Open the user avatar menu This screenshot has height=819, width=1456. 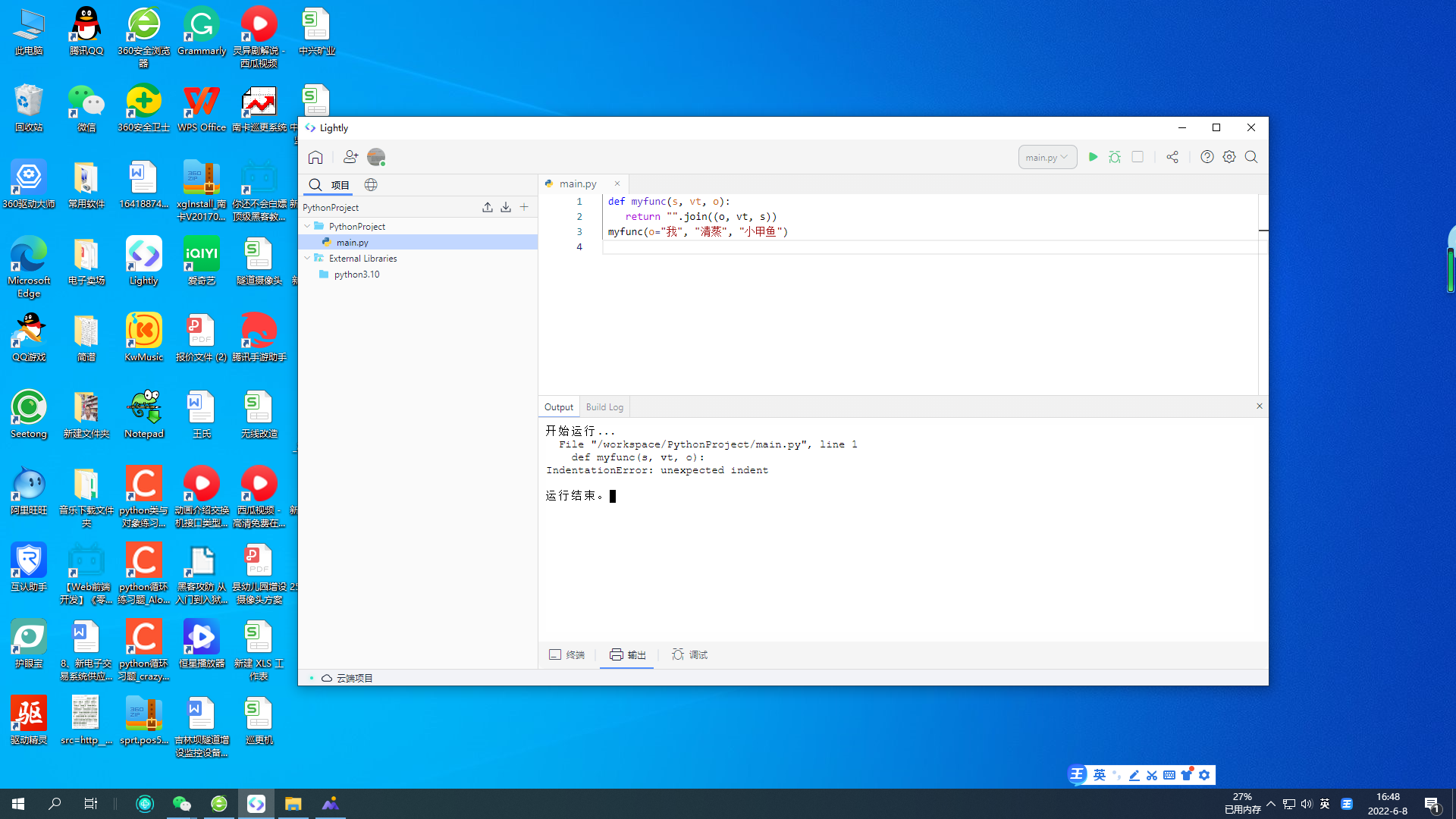point(376,157)
